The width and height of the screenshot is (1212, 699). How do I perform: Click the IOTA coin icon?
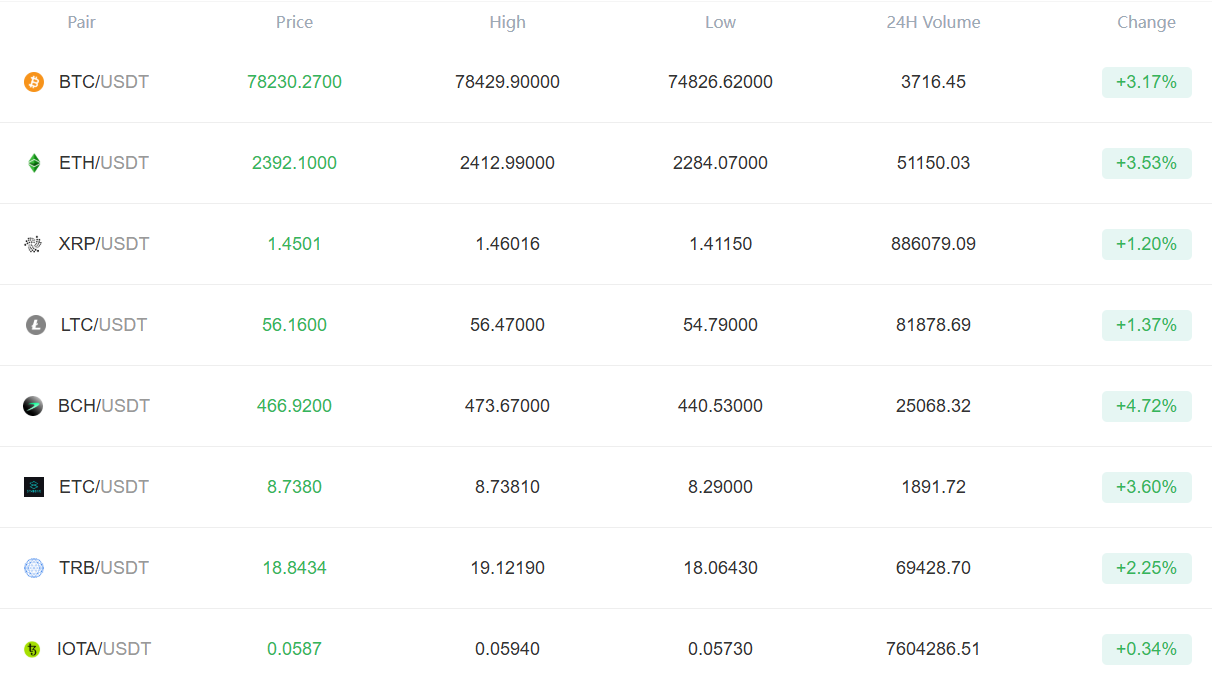coord(33,649)
